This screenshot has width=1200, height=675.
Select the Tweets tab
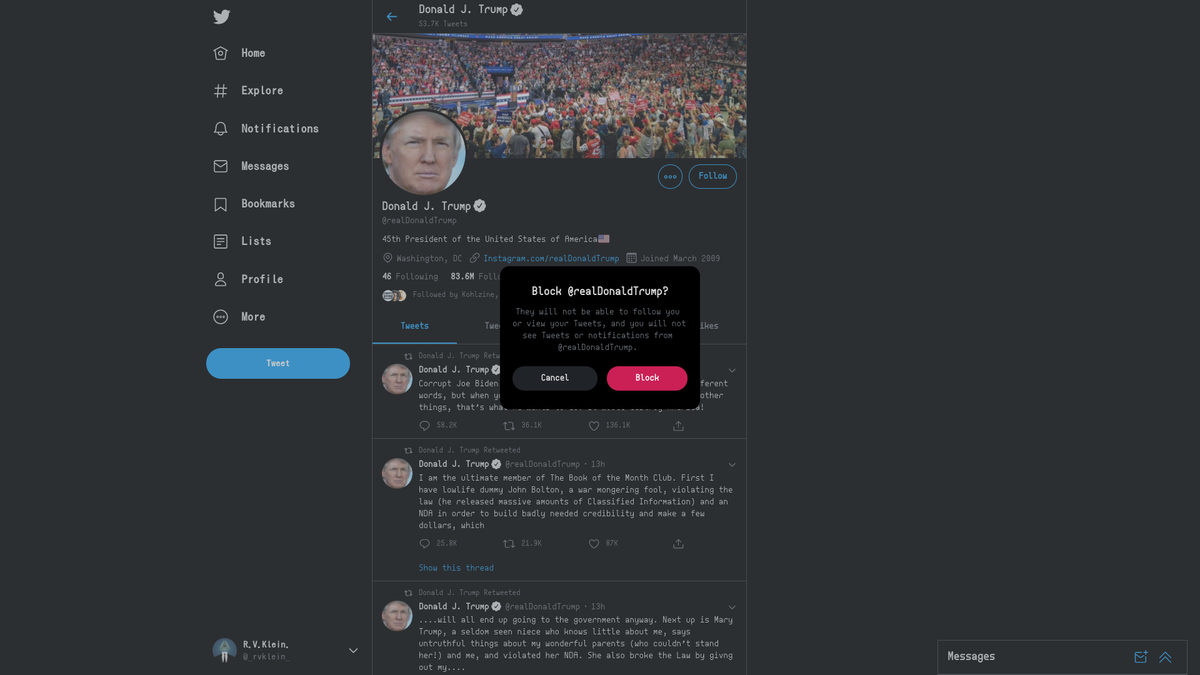click(x=414, y=326)
